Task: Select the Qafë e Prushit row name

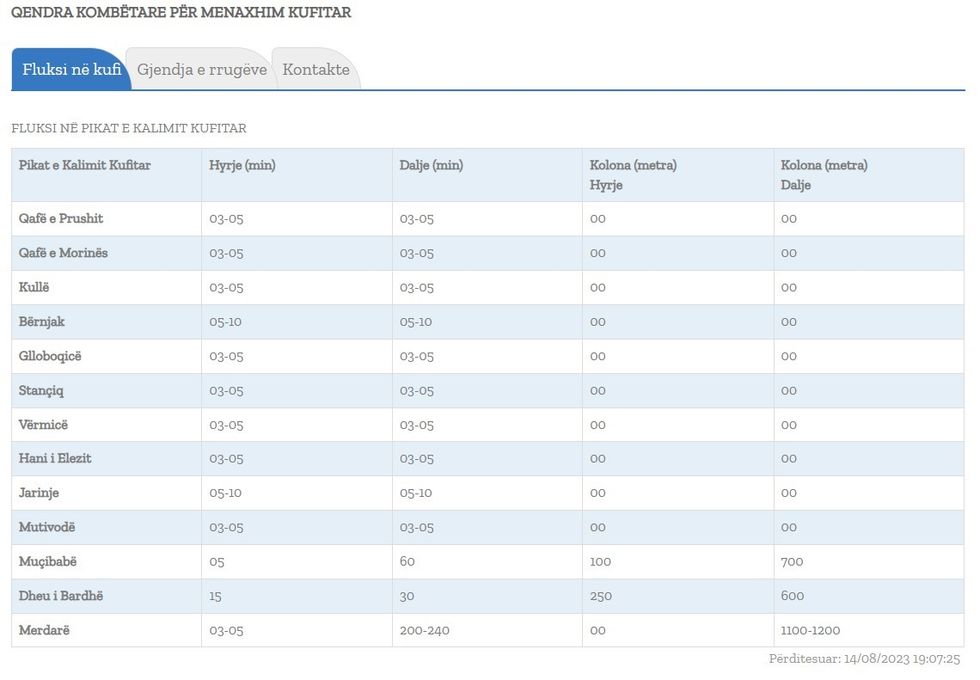Action: (x=61, y=219)
